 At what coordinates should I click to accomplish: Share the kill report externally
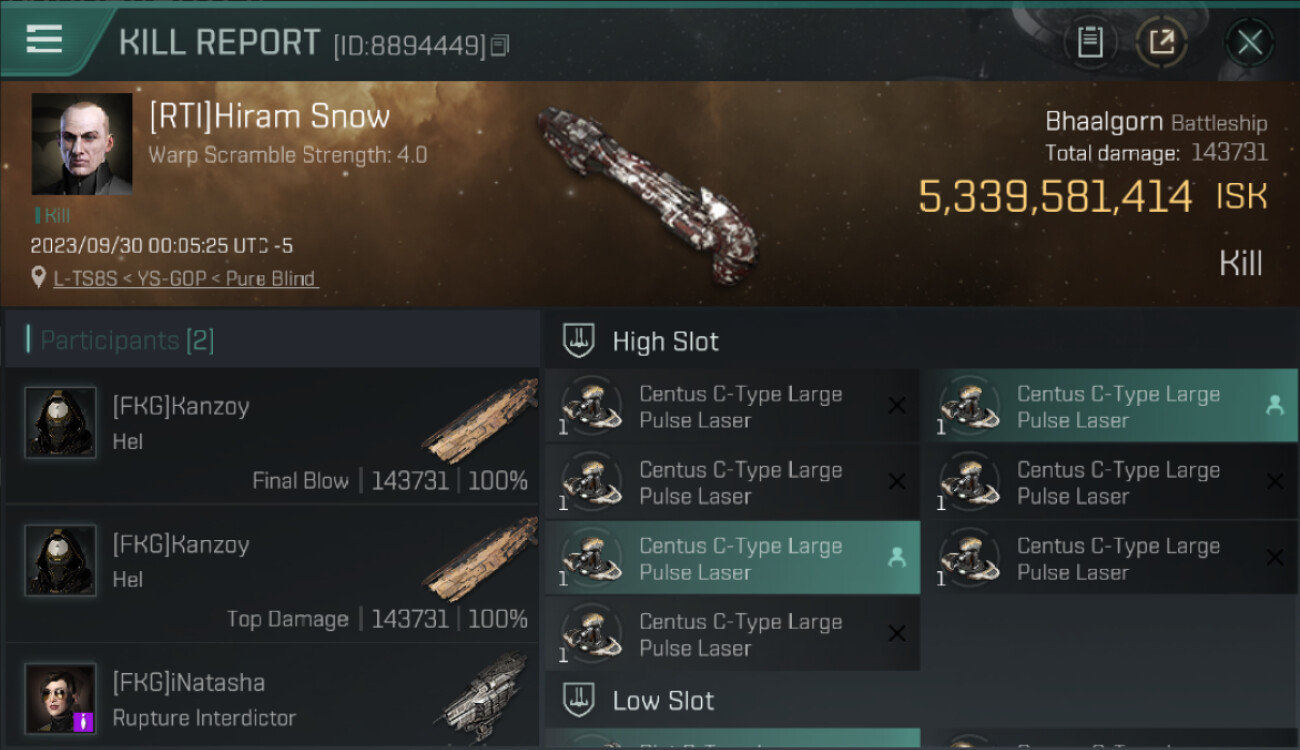tap(1161, 42)
